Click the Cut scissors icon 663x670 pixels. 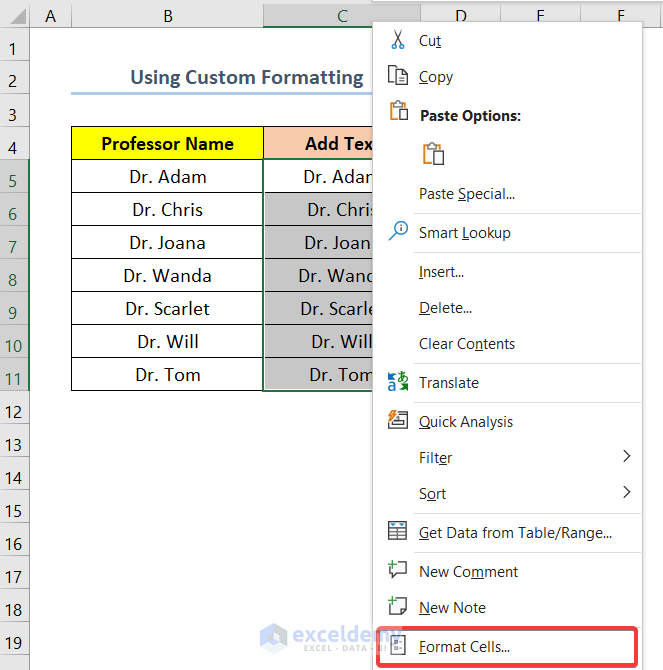tap(398, 40)
